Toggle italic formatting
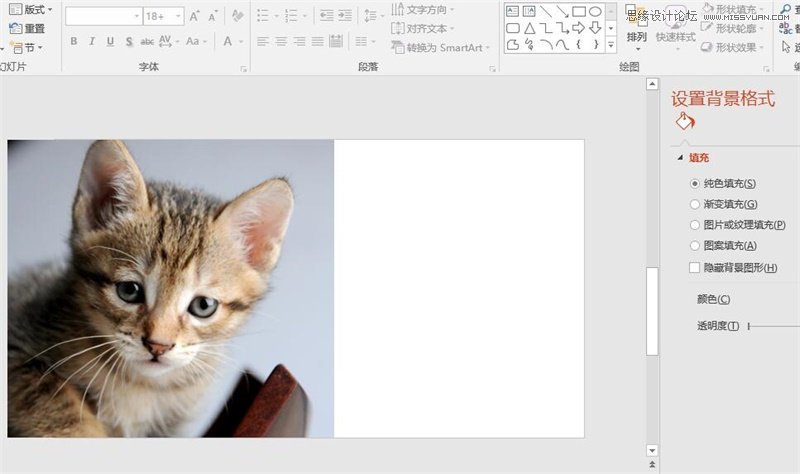This screenshot has width=800, height=474. pyautogui.click(x=92, y=41)
